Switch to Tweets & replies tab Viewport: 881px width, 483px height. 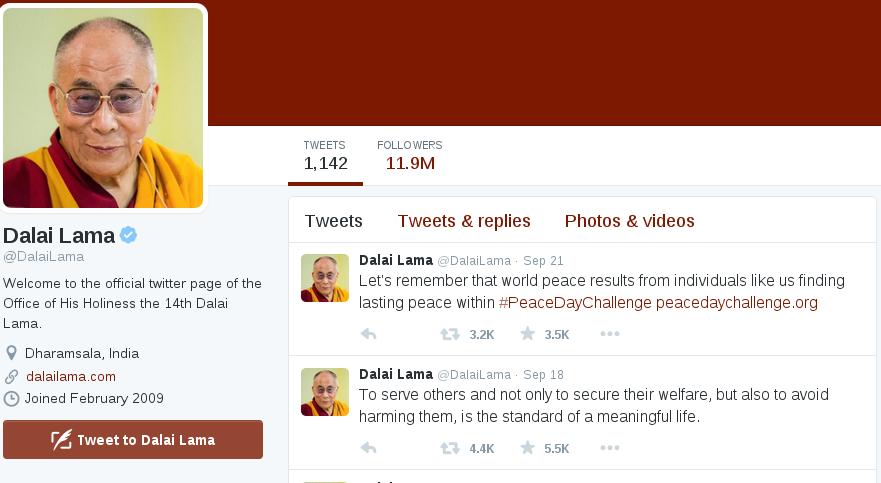464,221
